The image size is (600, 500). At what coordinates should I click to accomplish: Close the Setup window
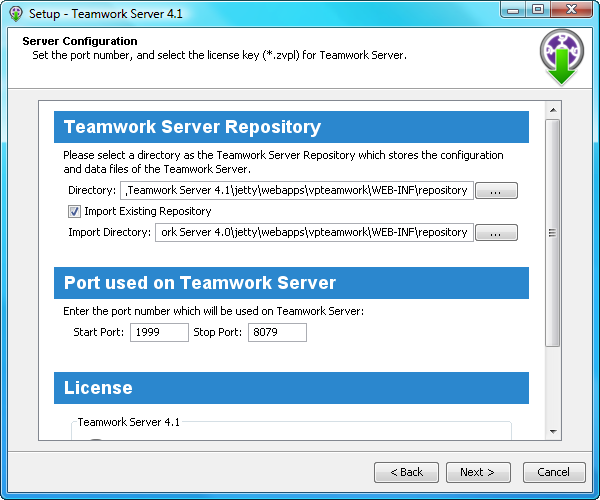coord(572,10)
